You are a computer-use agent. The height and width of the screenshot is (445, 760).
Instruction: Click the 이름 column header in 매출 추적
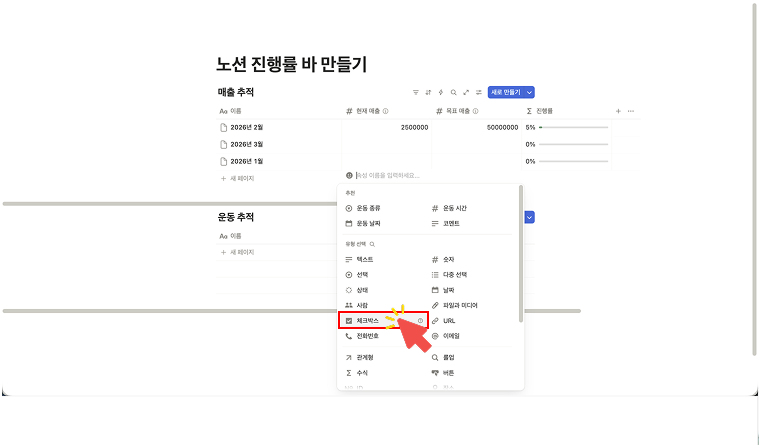(231, 111)
